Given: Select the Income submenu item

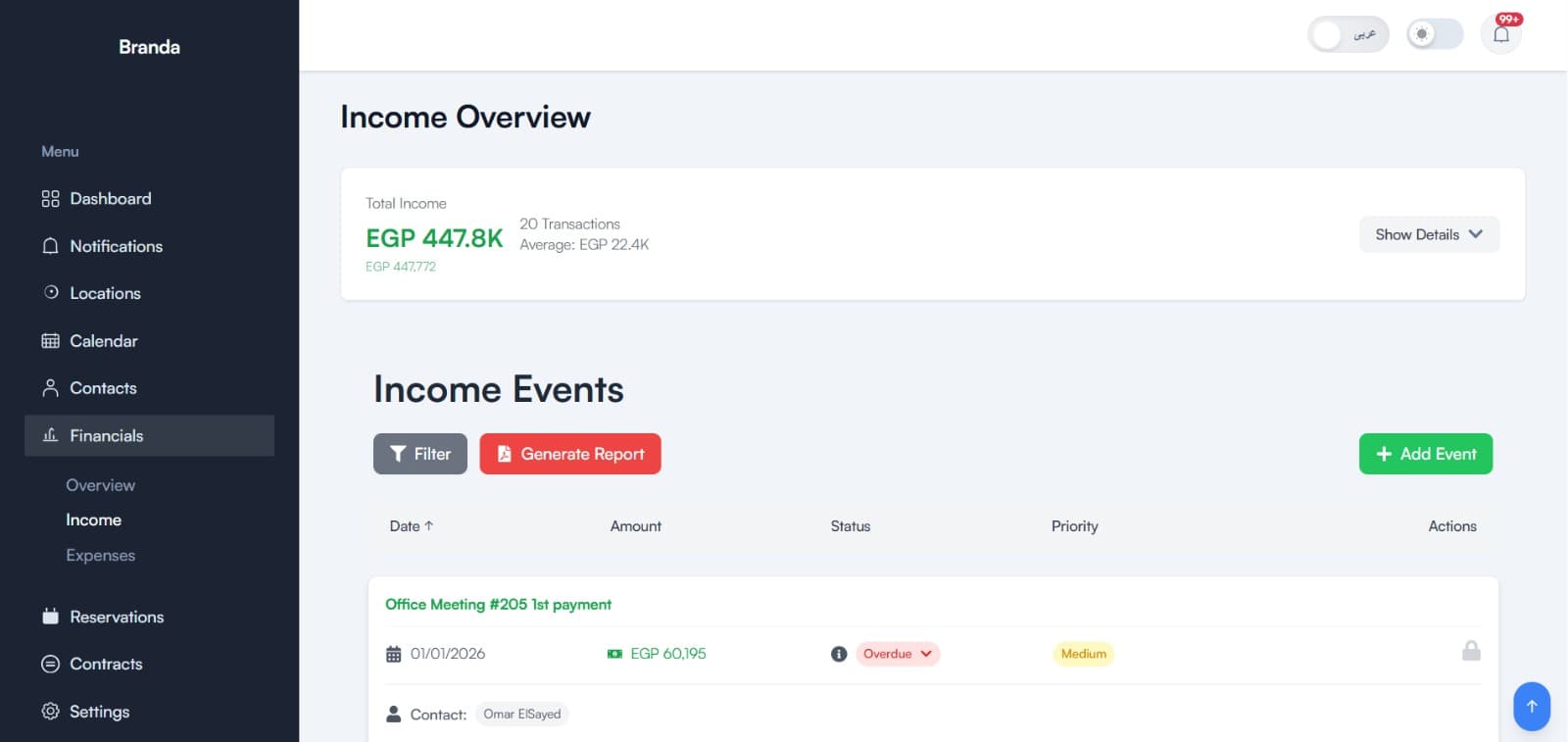Looking at the screenshot, I should (x=93, y=519).
